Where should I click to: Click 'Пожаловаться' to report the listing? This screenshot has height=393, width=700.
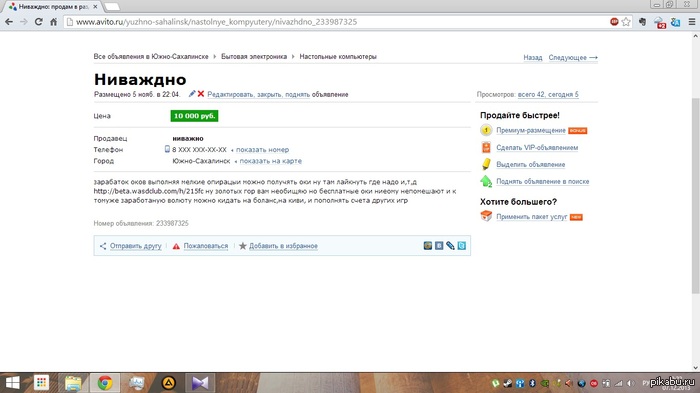point(205,246)
